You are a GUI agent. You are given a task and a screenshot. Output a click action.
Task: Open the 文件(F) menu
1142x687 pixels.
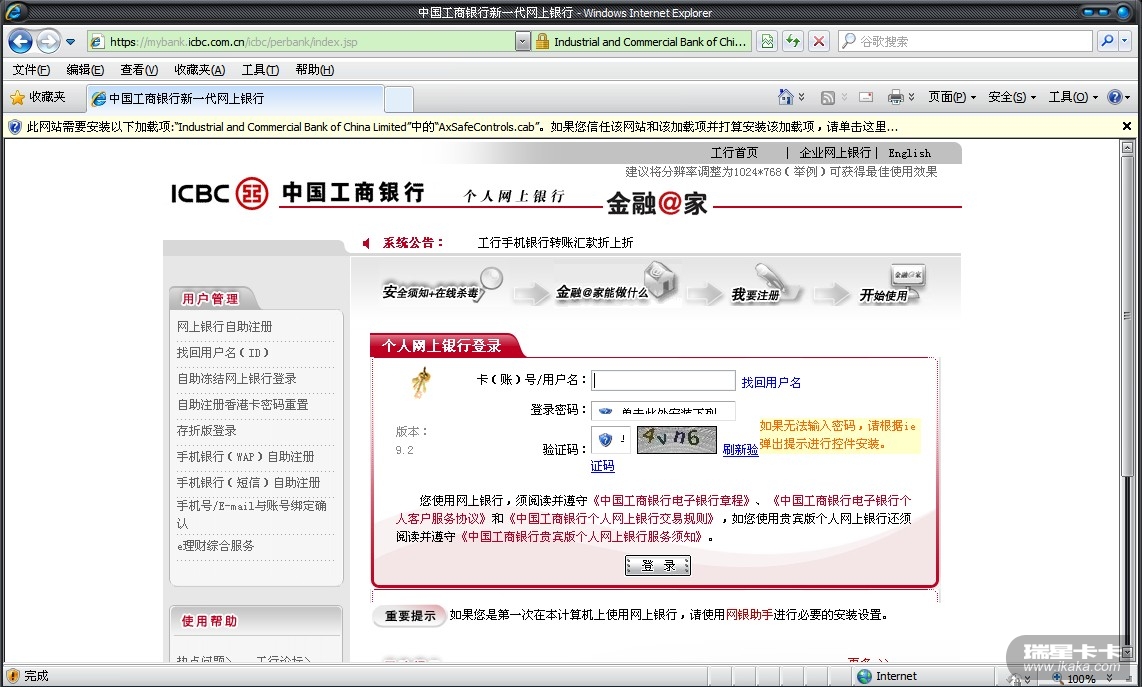[31, 70]
